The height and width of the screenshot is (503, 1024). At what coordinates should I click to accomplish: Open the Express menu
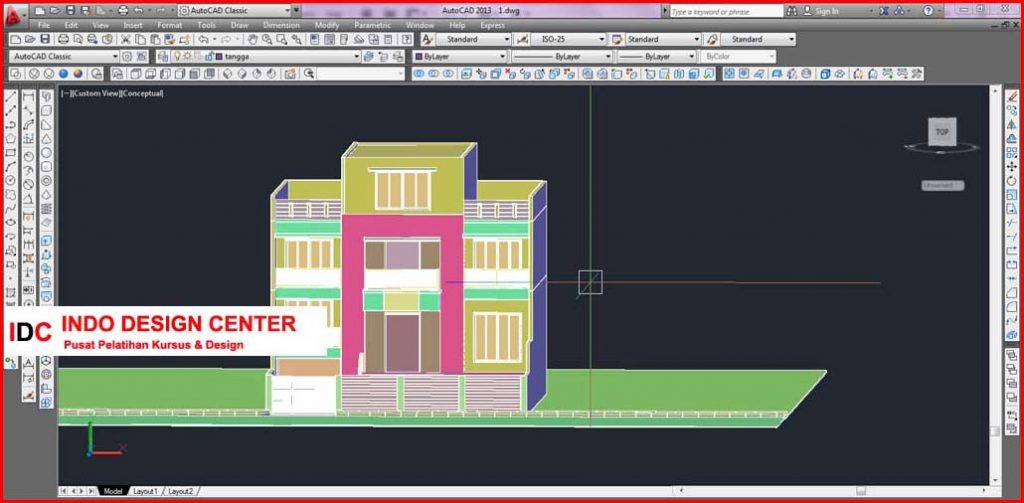coord(492,25)
